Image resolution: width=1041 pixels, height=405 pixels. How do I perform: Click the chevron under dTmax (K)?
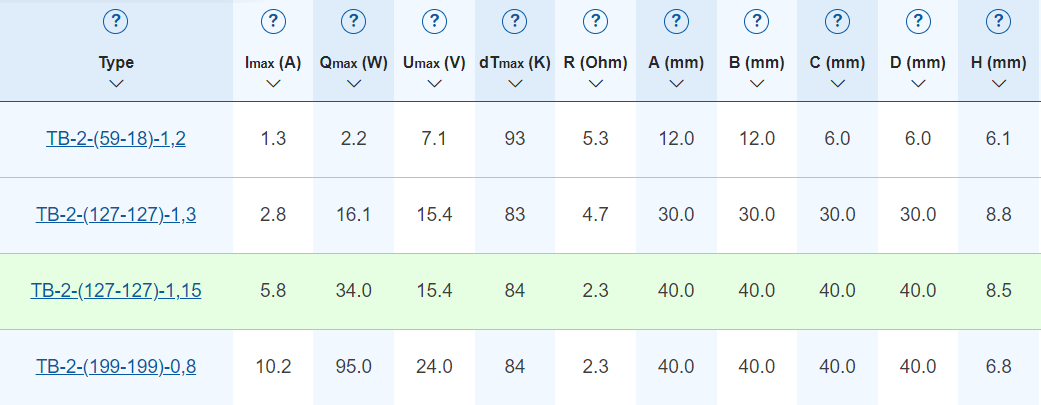click(515, 84)
